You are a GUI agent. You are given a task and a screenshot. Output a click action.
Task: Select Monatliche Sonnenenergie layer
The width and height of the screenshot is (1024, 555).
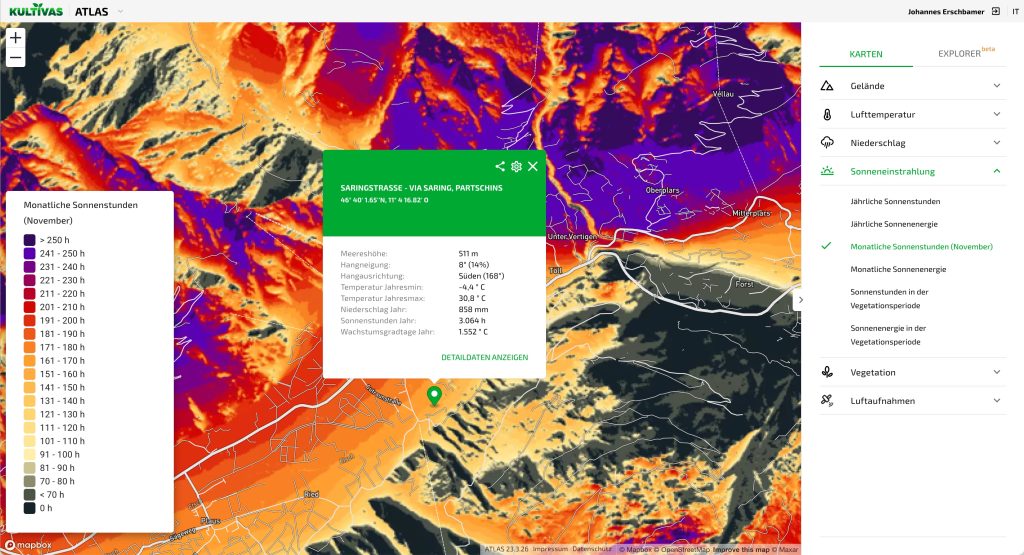[x=897, y=269]
